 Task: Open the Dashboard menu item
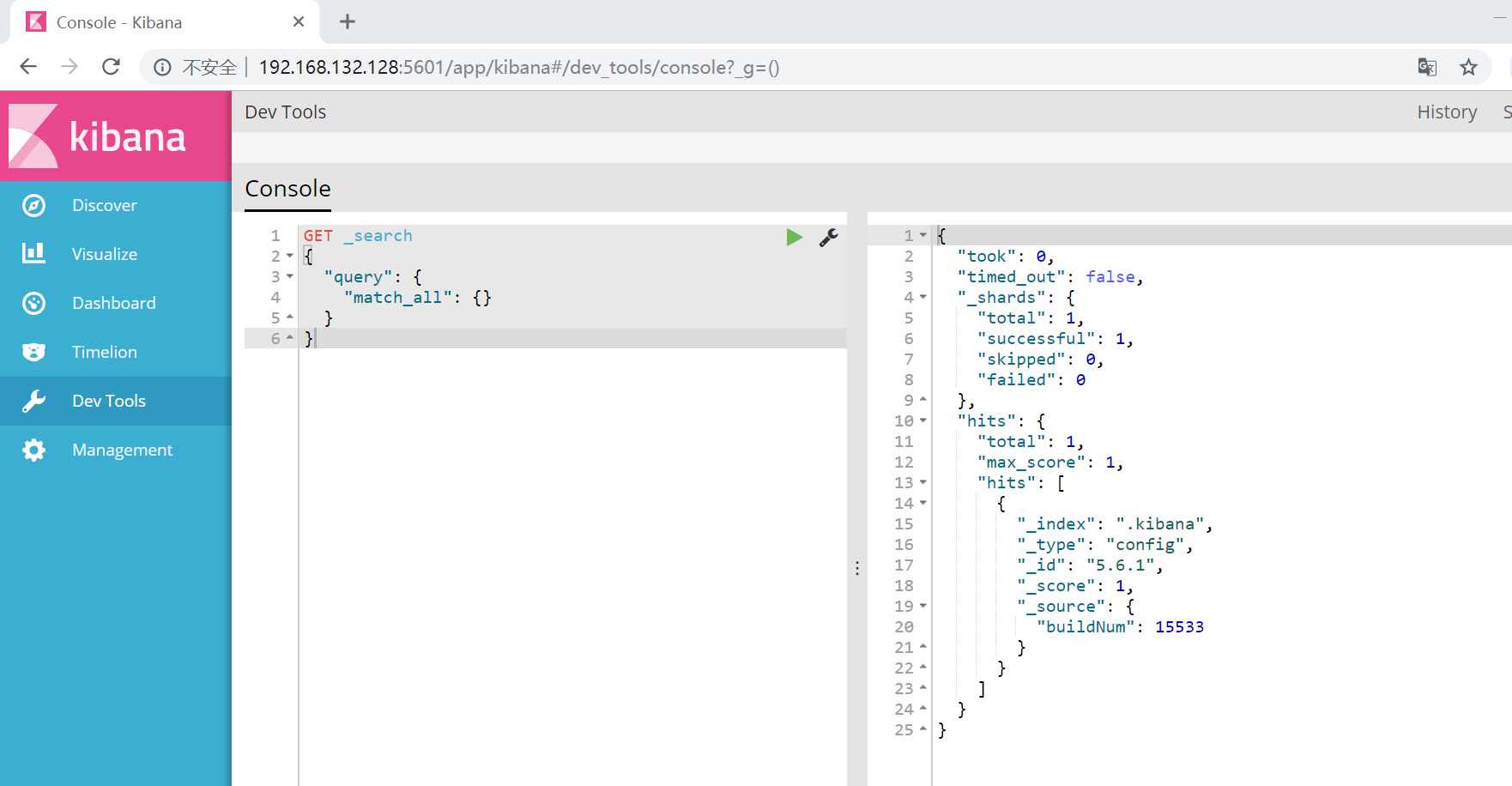click(x=116, y=303)
